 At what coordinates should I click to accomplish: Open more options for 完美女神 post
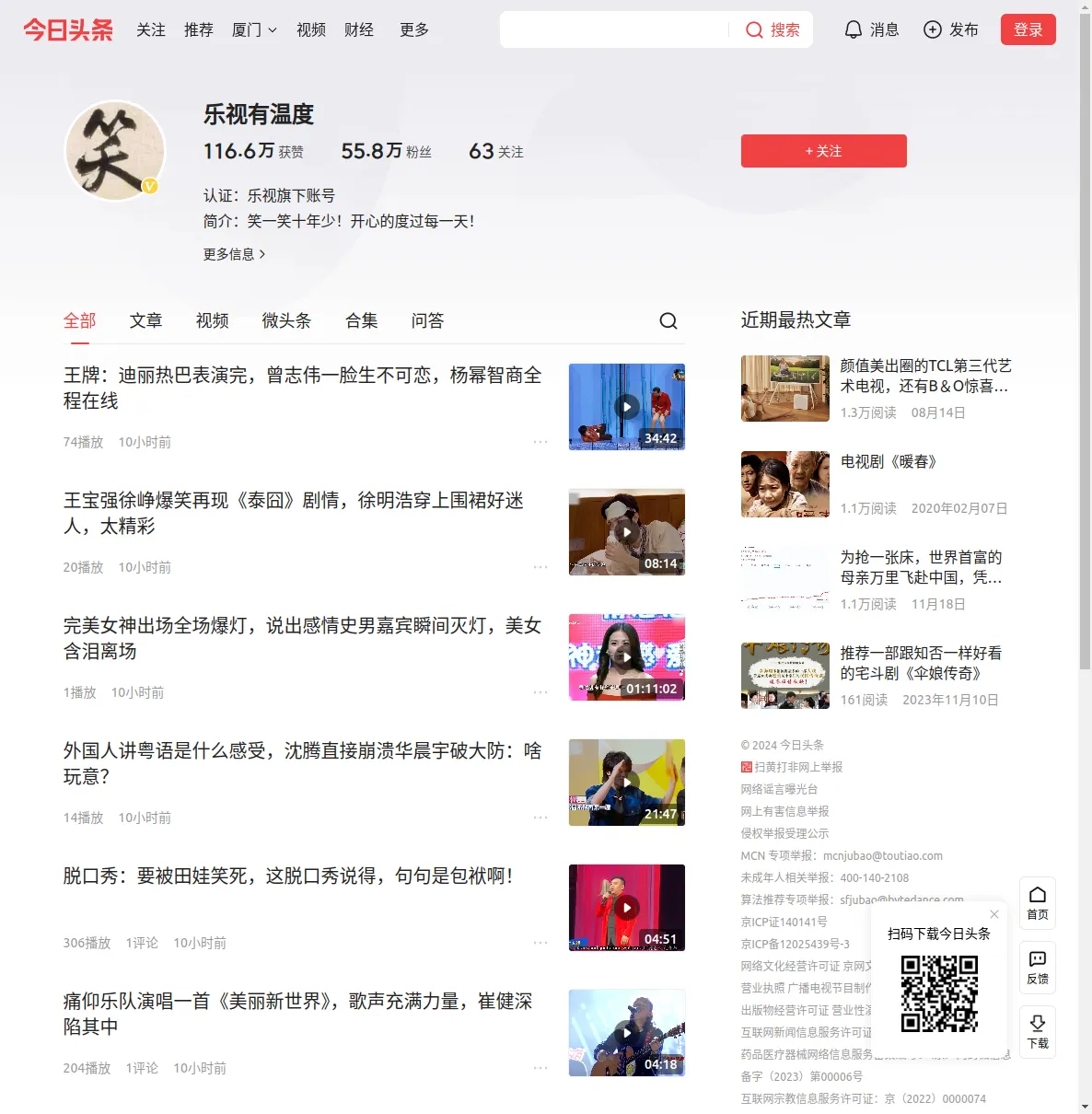tap(540, 692)
